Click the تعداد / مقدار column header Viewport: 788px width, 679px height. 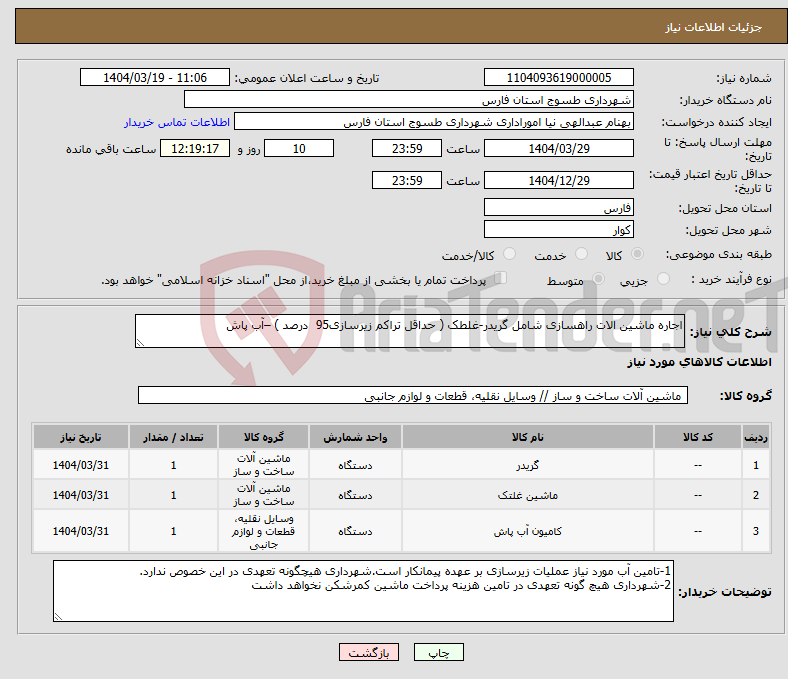click(173, 437)
